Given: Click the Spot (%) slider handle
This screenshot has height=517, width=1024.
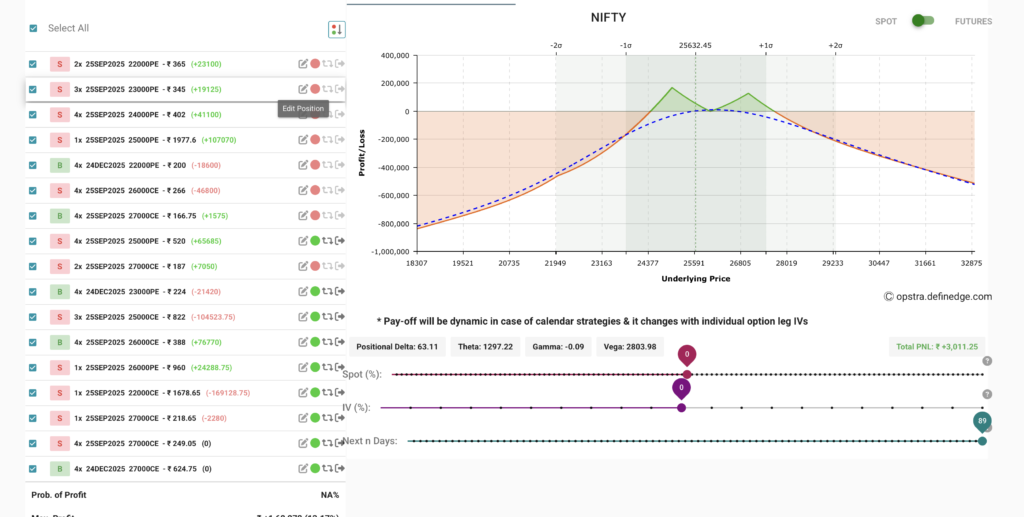Looking at the screenshot, I should [x=687, y=374].
